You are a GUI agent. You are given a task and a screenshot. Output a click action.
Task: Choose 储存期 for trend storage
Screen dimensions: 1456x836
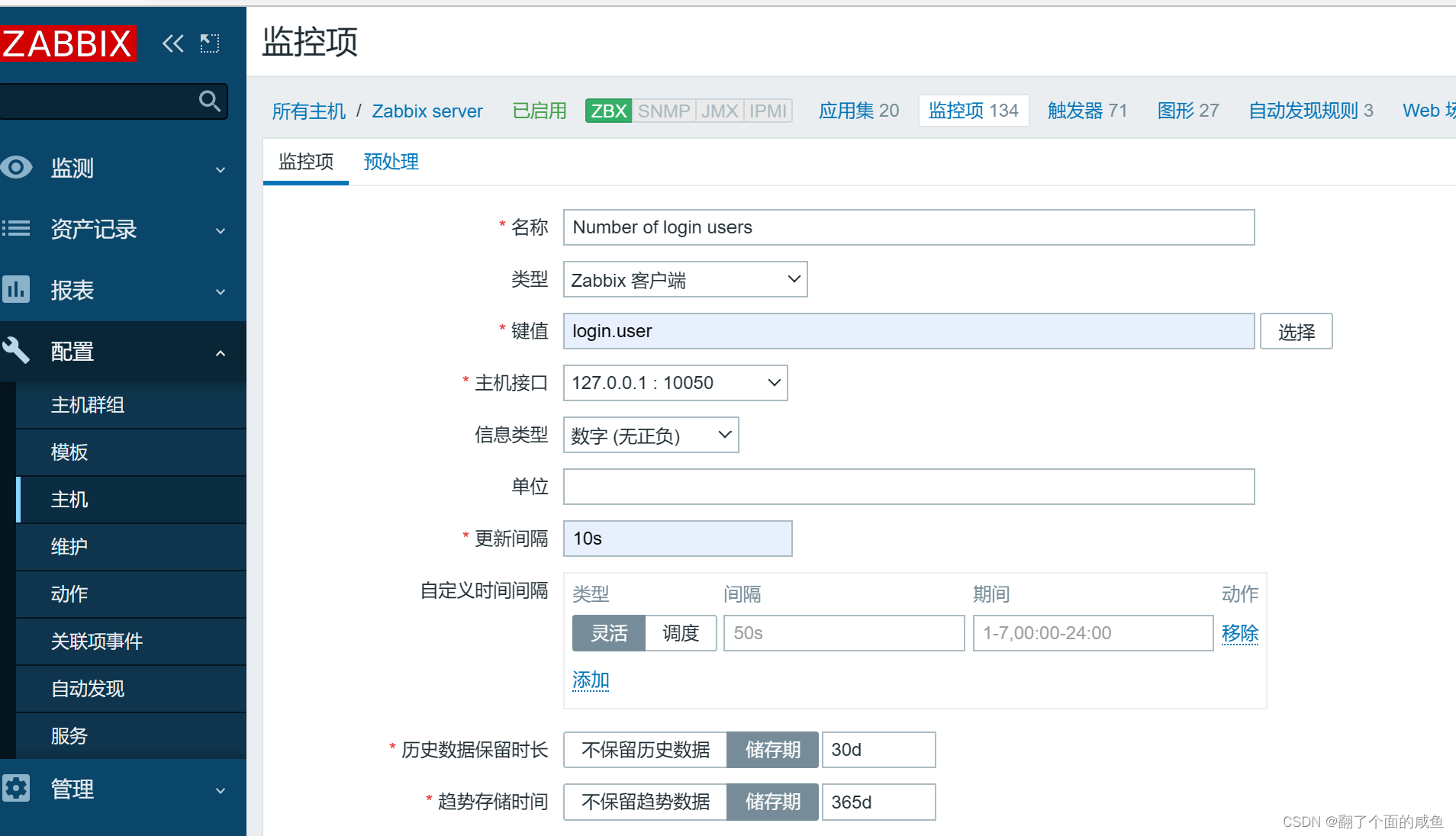tap(773, 802)
